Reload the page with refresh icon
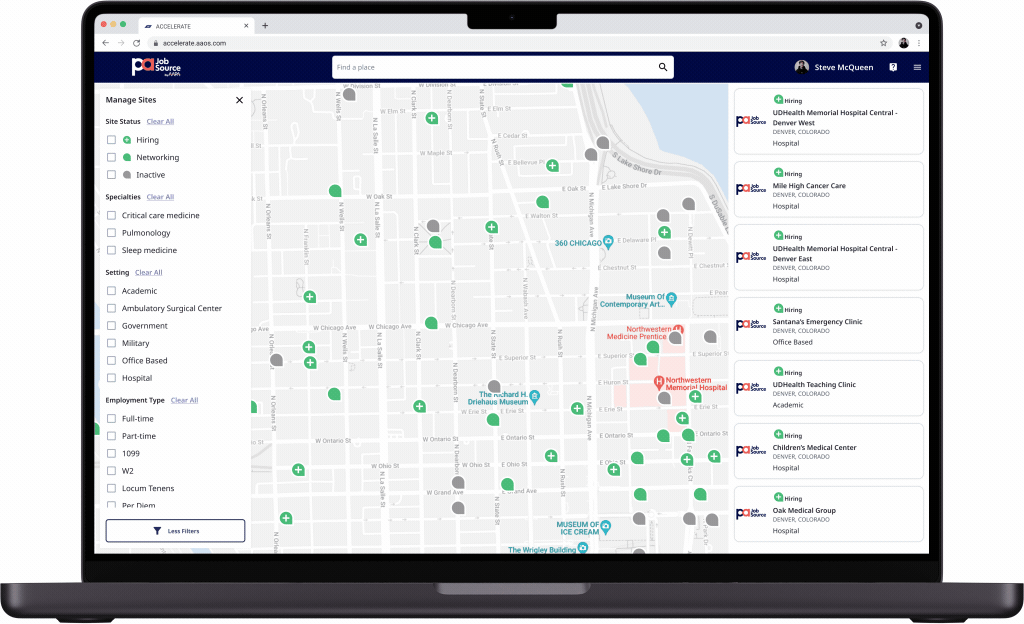The height and width of the screenshot is (624, 1024). pos(136,43)
